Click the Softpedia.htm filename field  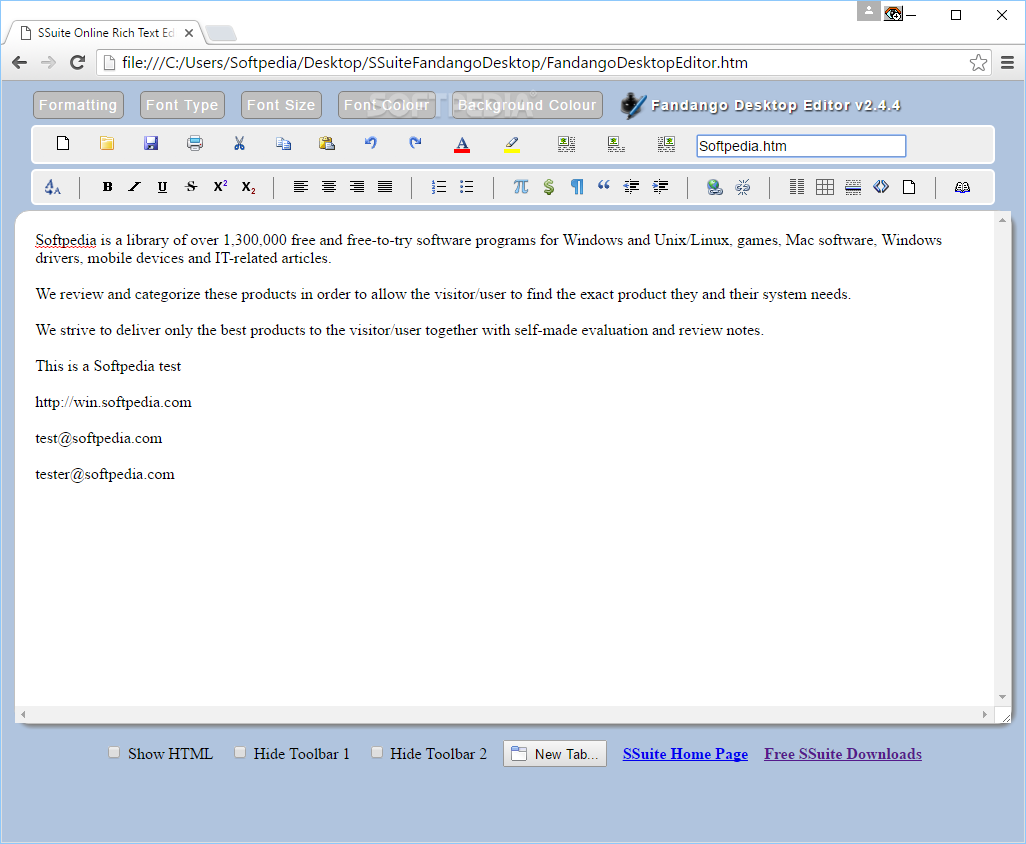click(801, 146)
